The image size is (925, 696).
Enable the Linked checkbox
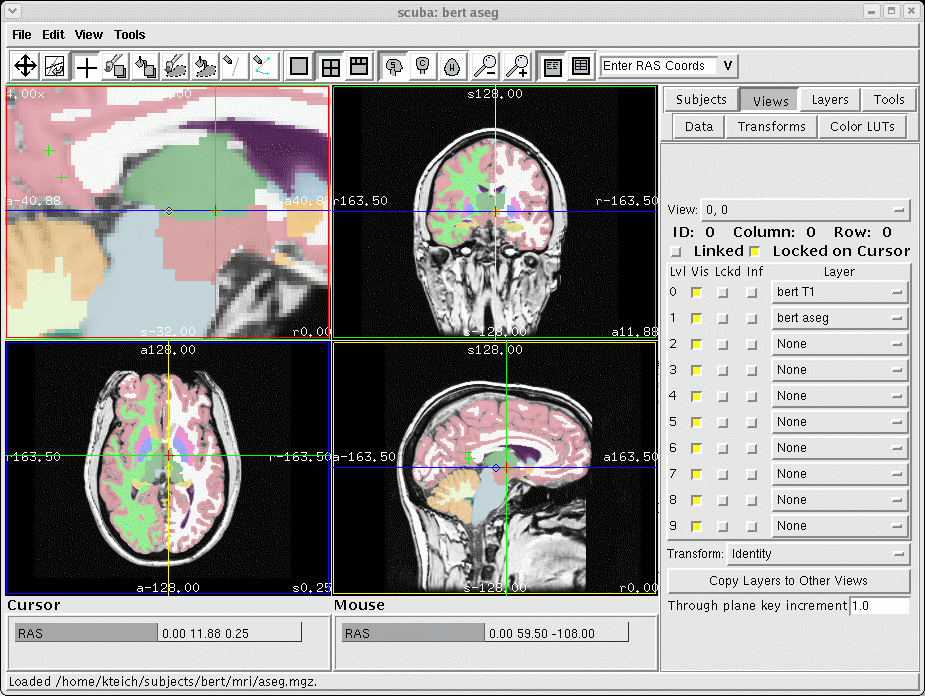(676, 251)
